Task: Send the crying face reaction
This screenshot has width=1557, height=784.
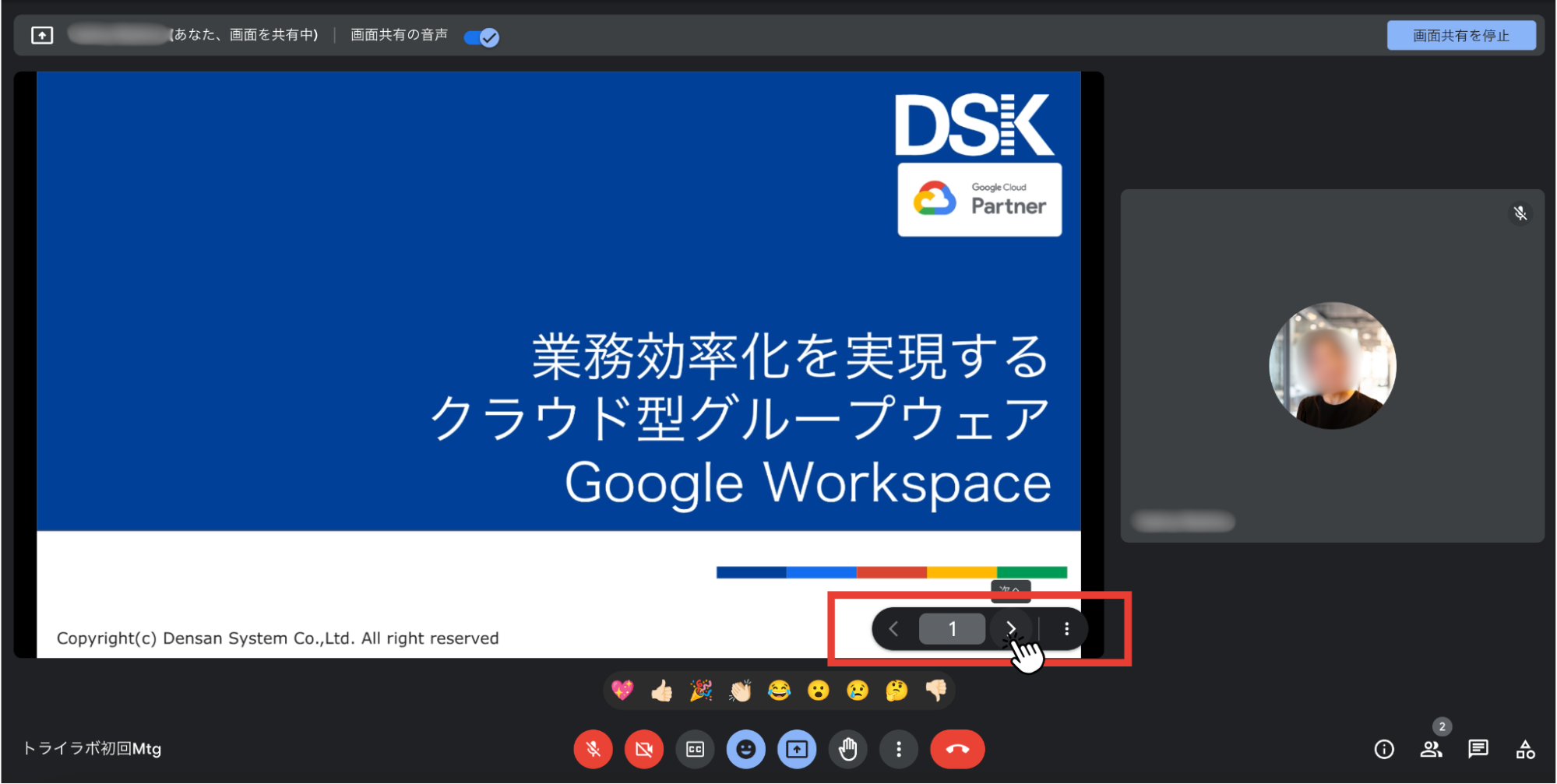Action: click(858, 691)
